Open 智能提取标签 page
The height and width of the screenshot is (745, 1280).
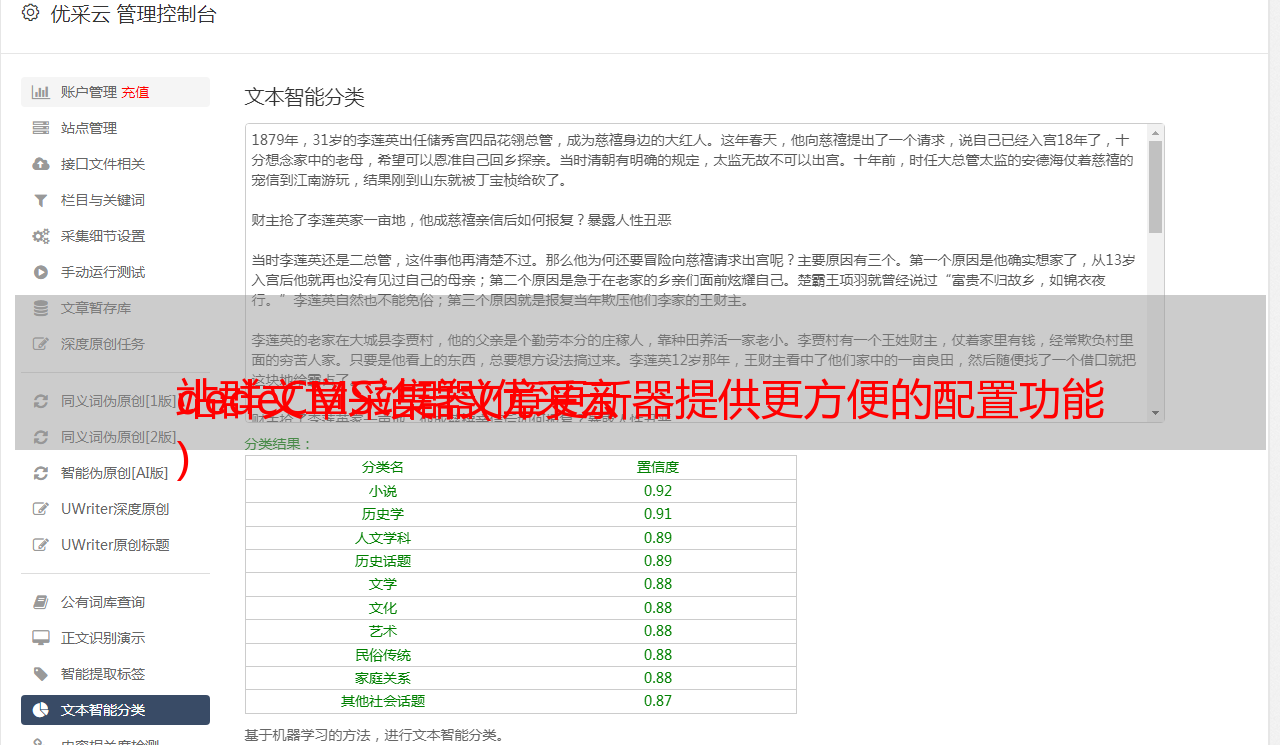(x=115, y=674)
